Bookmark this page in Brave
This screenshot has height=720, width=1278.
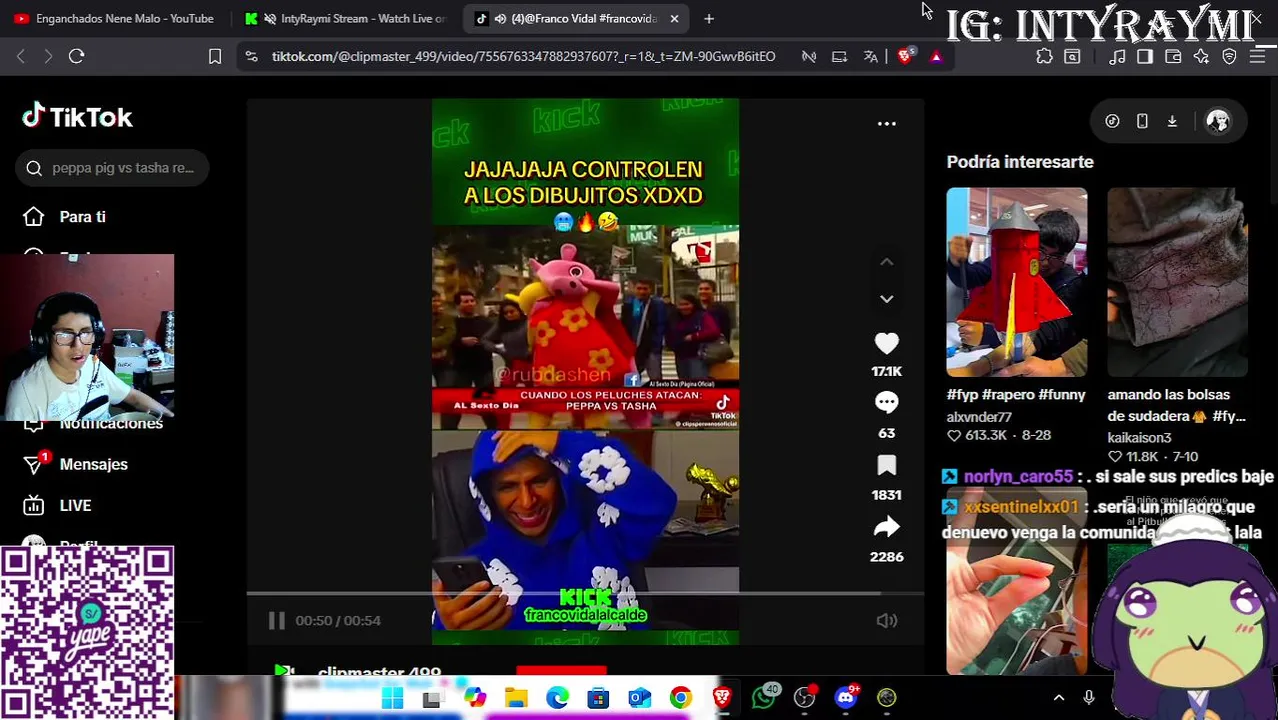click(x=214, y=56)
